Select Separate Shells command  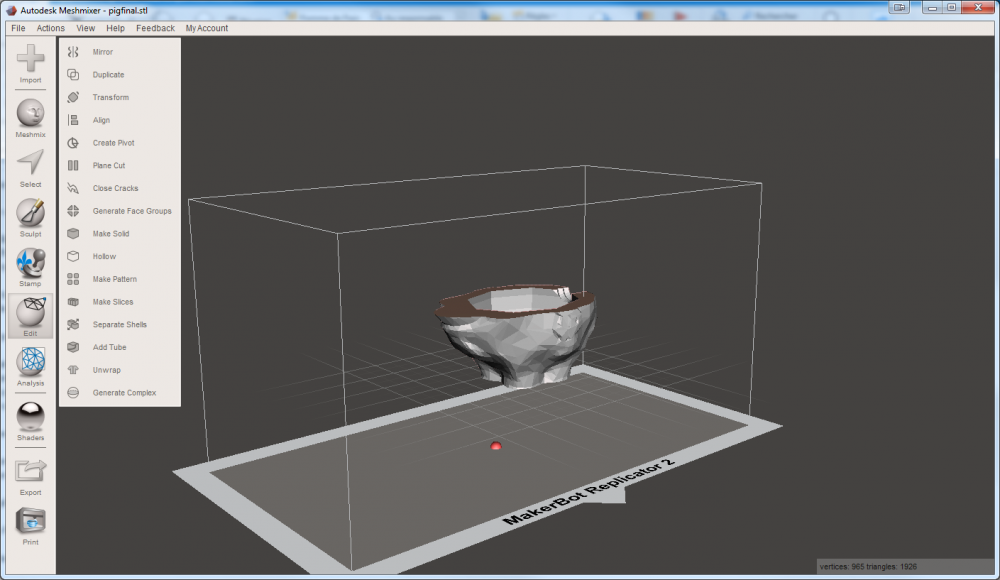[x=120, y=324]
